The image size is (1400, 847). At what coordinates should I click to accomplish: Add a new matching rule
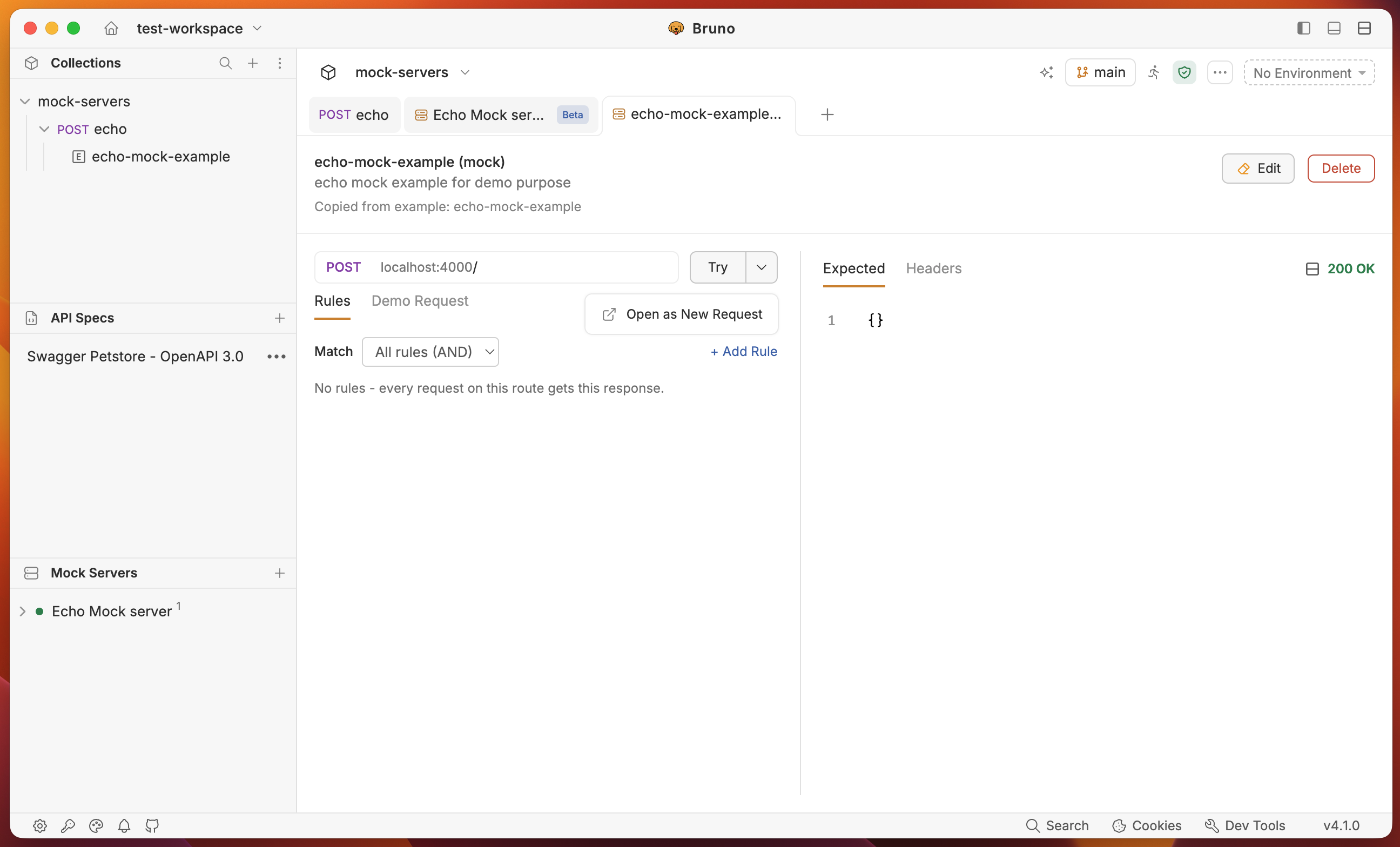click(744, 352)
